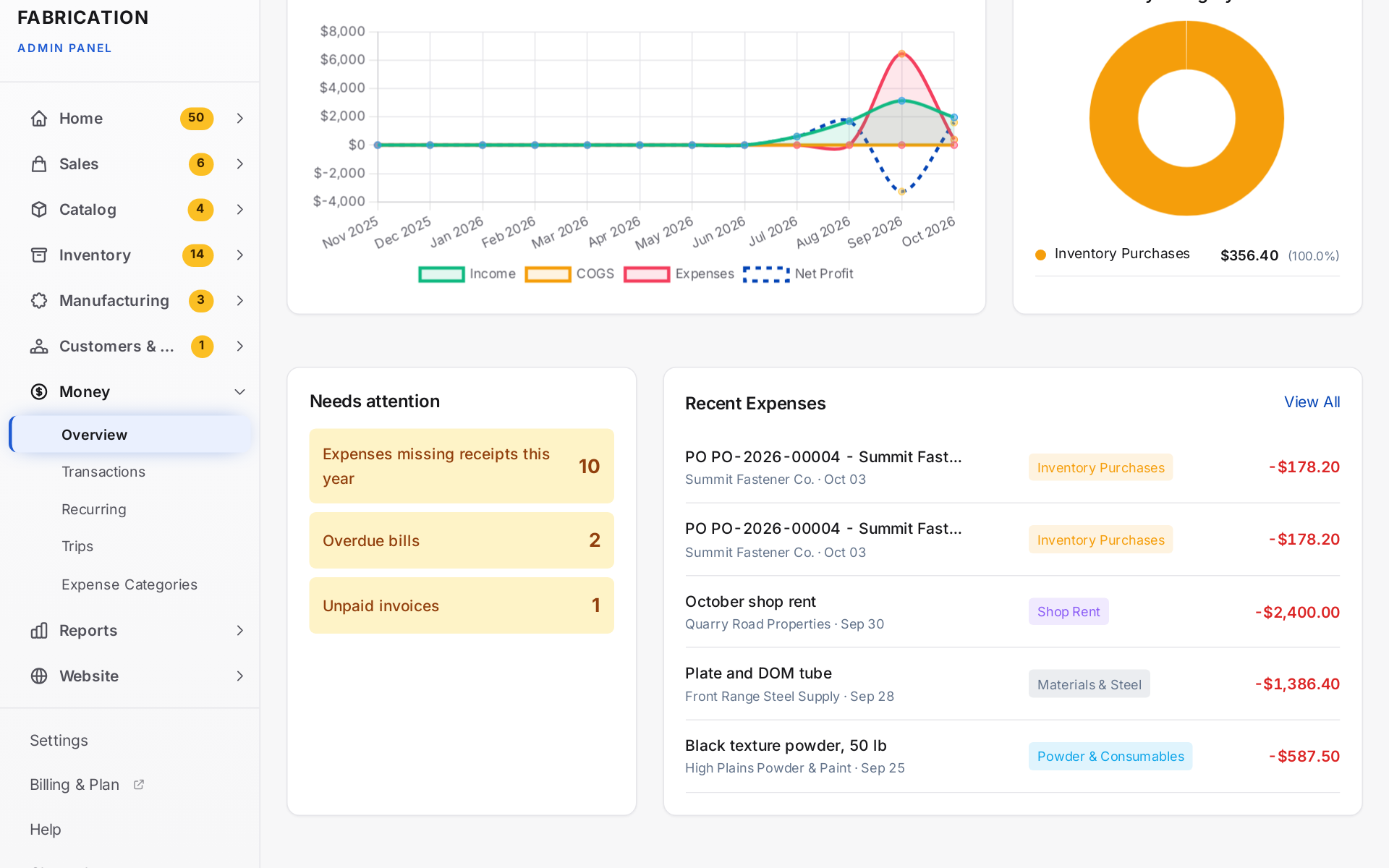Click the Shop Rent category tag
The height and width of the screenshot is (868, 1389).
1069,612
